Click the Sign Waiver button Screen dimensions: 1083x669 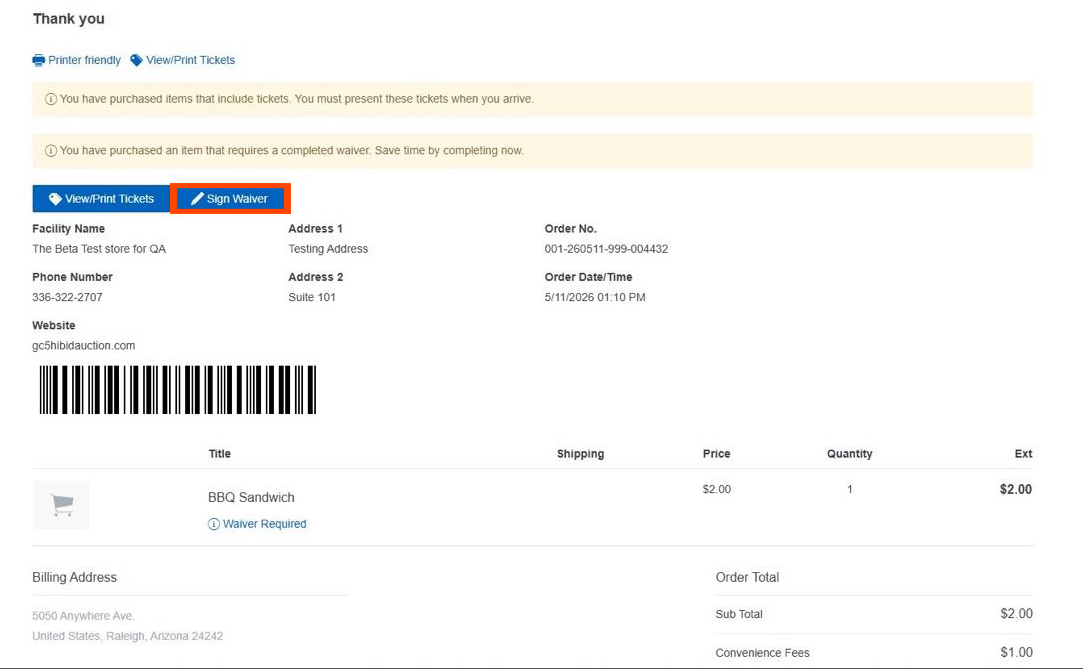tap(230, 199)
